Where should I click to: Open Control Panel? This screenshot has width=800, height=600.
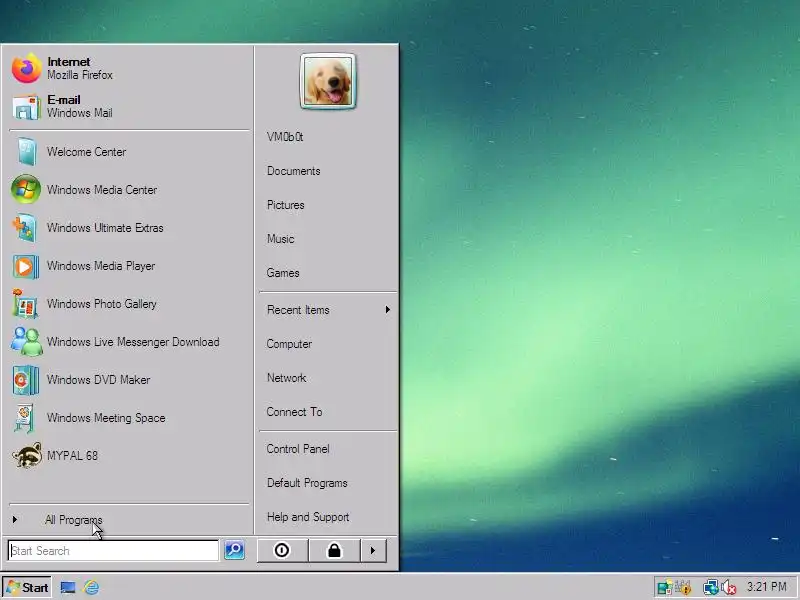click(x=298, y=449)
